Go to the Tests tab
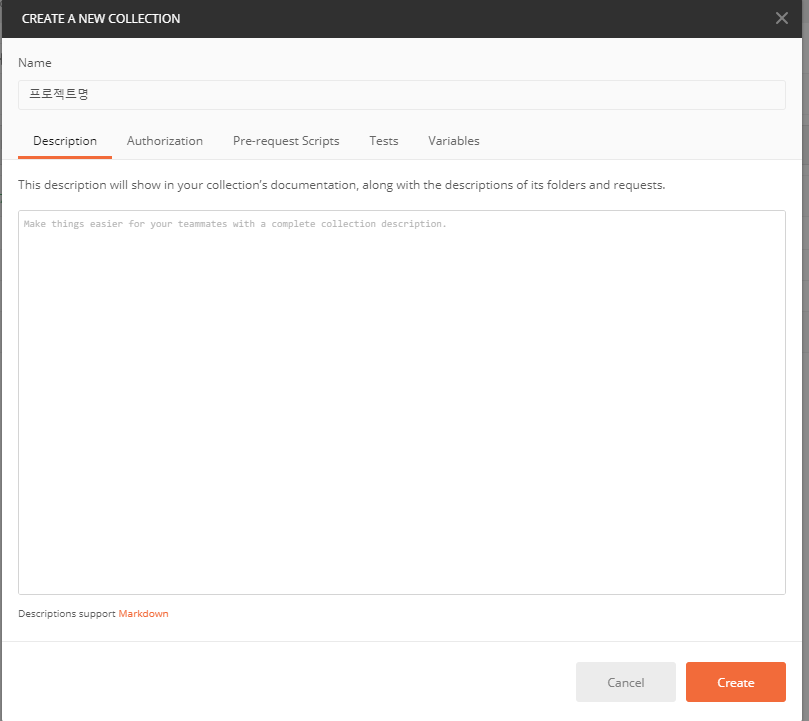Screen dimensions: 809x721 click(384, 141)
